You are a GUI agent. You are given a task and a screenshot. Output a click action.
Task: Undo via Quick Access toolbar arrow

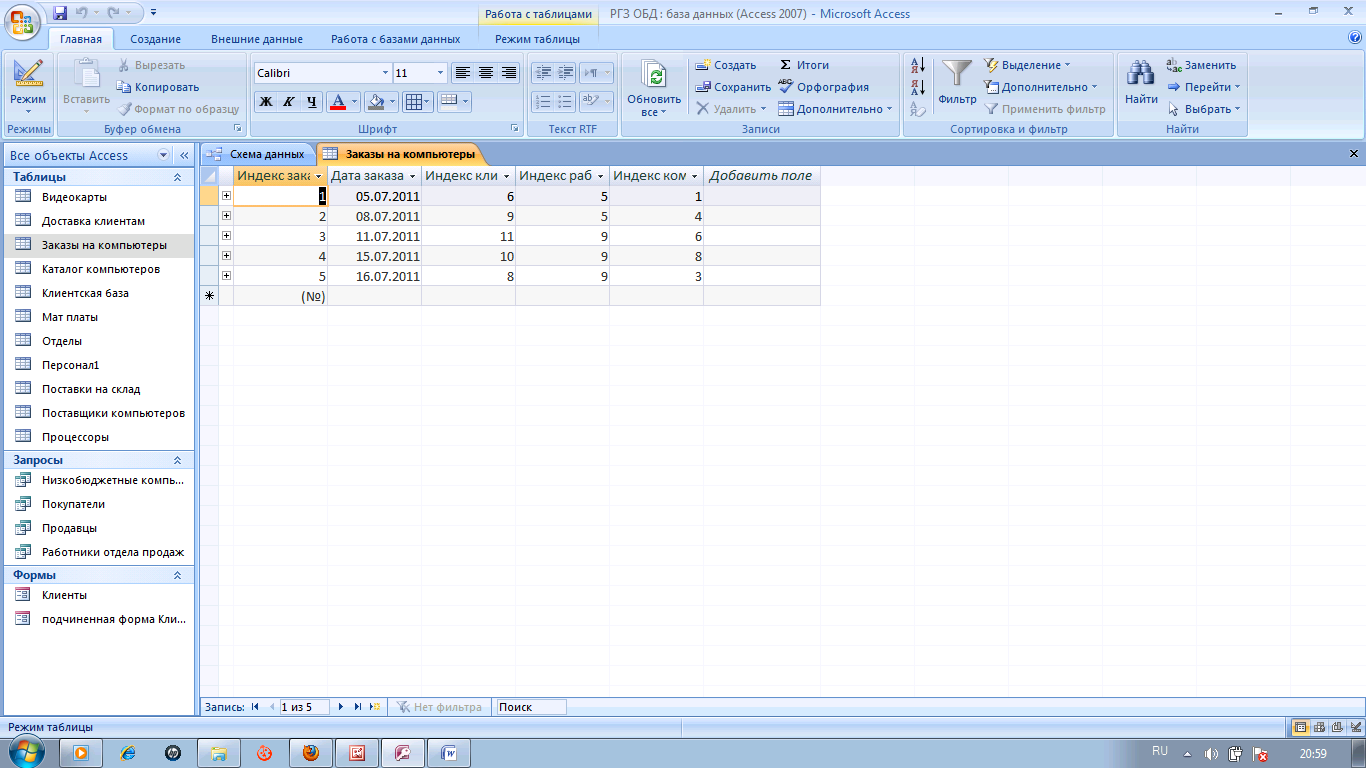click(82, 13)
